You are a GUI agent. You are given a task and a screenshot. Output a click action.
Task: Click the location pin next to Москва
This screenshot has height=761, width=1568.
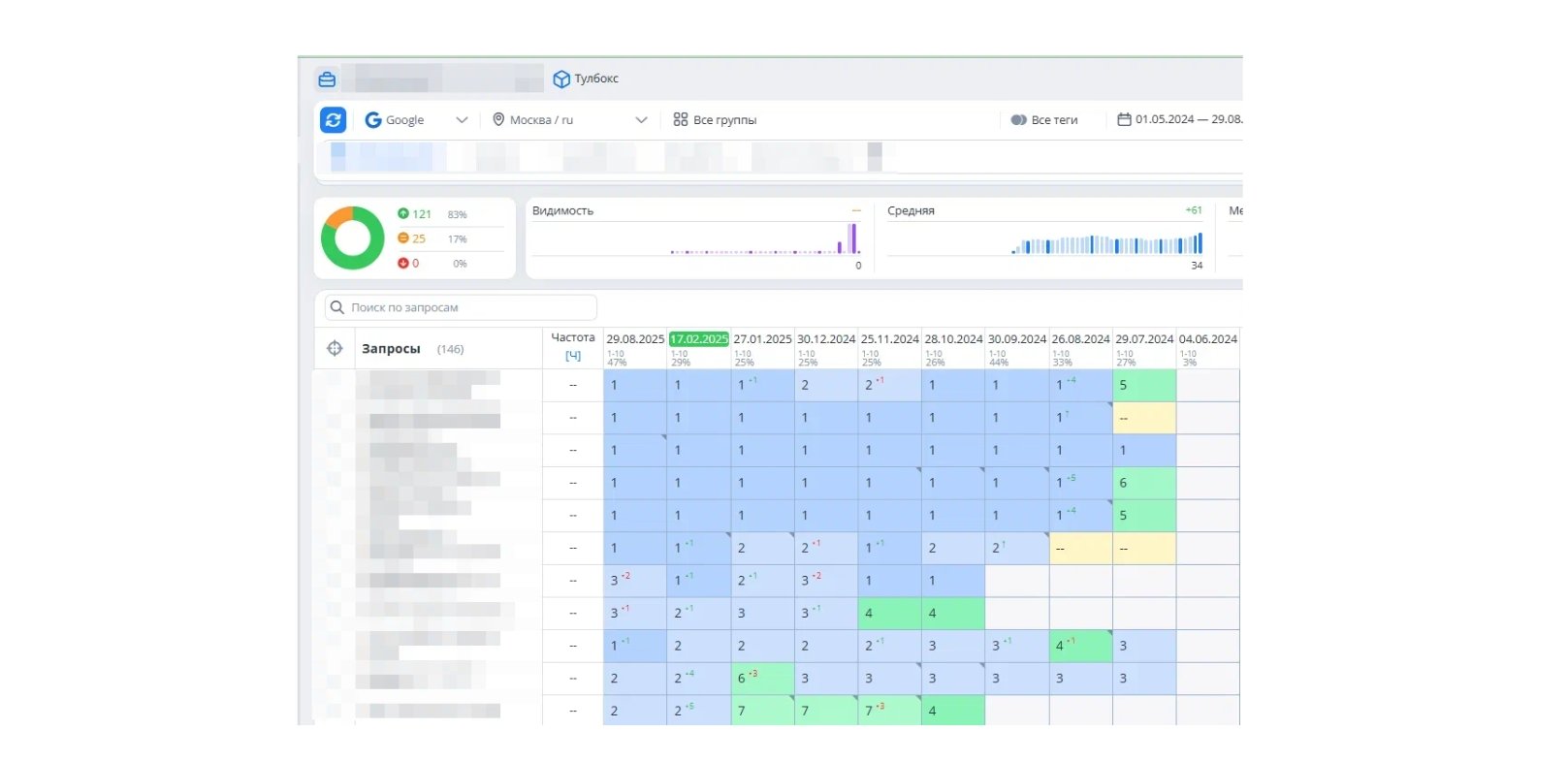pyautogui.click(x=498, y=119)
